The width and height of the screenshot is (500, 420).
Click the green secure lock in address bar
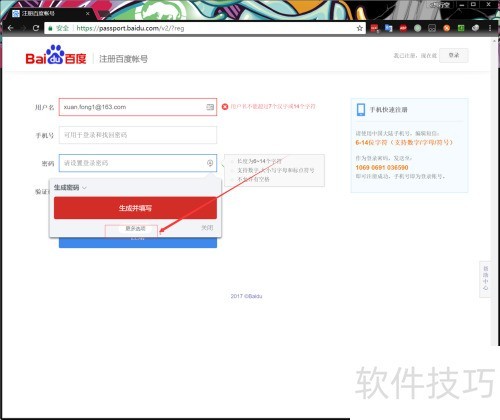[x=51, y=28]
